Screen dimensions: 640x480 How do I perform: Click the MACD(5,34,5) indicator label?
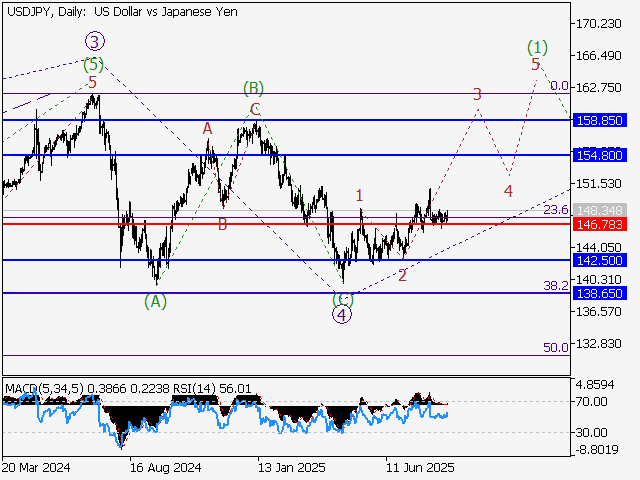point(43,387)
